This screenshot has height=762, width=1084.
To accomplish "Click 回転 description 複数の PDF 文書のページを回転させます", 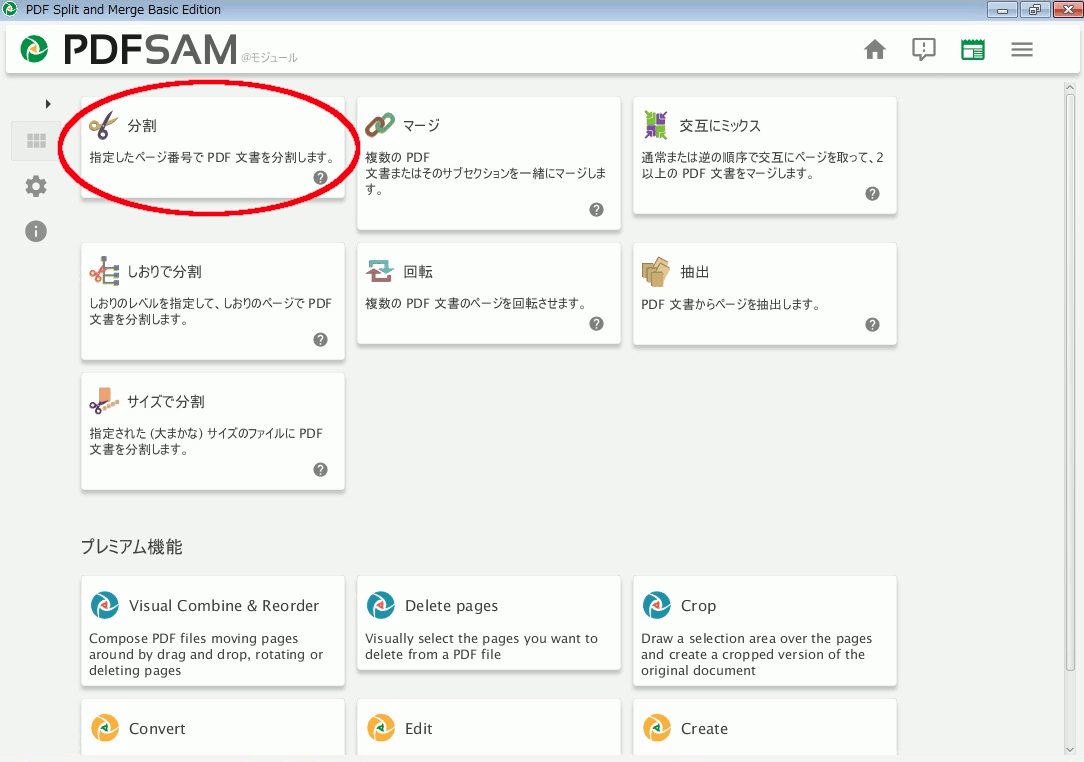I will pos(476,304).
